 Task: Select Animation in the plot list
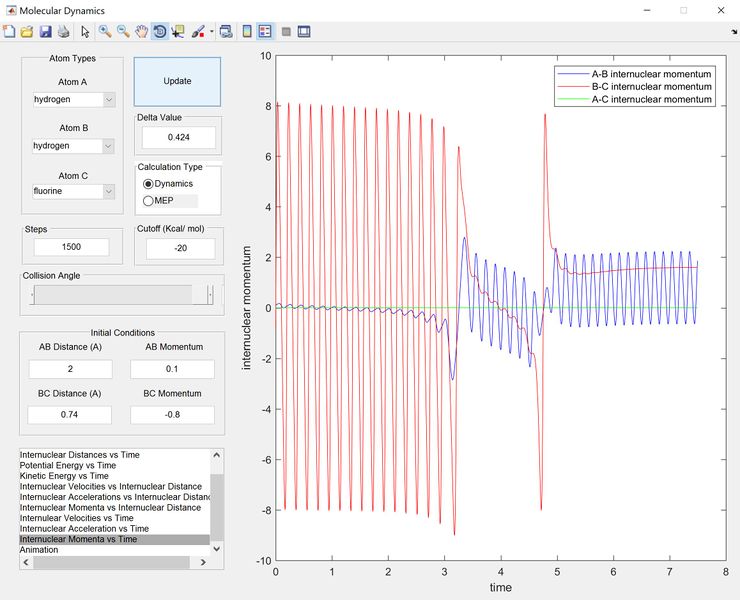point(114,550)
